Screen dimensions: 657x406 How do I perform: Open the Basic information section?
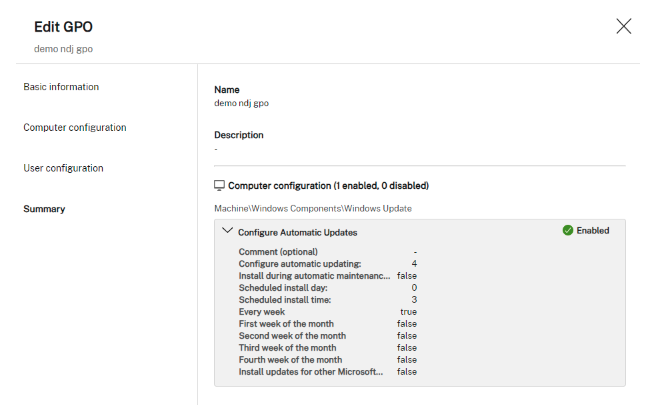(61, 87)
